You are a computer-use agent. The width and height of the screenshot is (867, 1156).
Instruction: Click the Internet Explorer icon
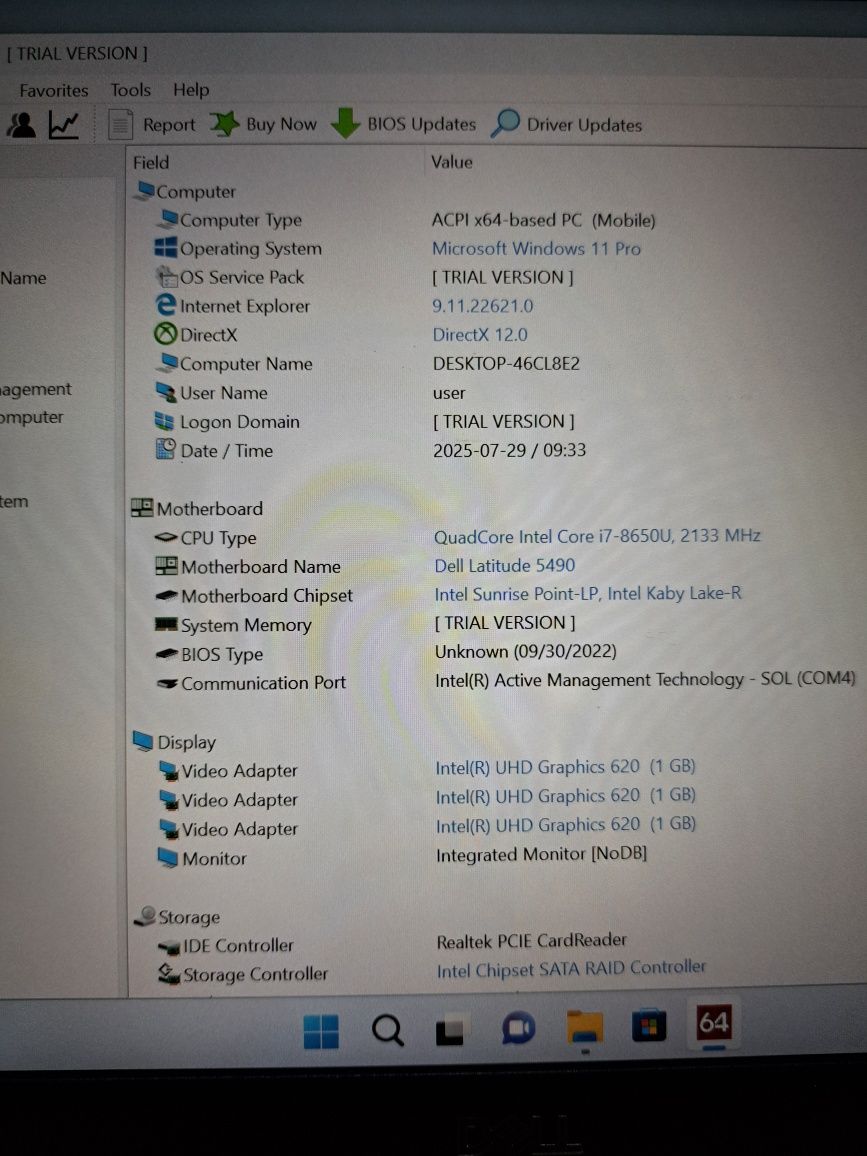tap(166, 304)
